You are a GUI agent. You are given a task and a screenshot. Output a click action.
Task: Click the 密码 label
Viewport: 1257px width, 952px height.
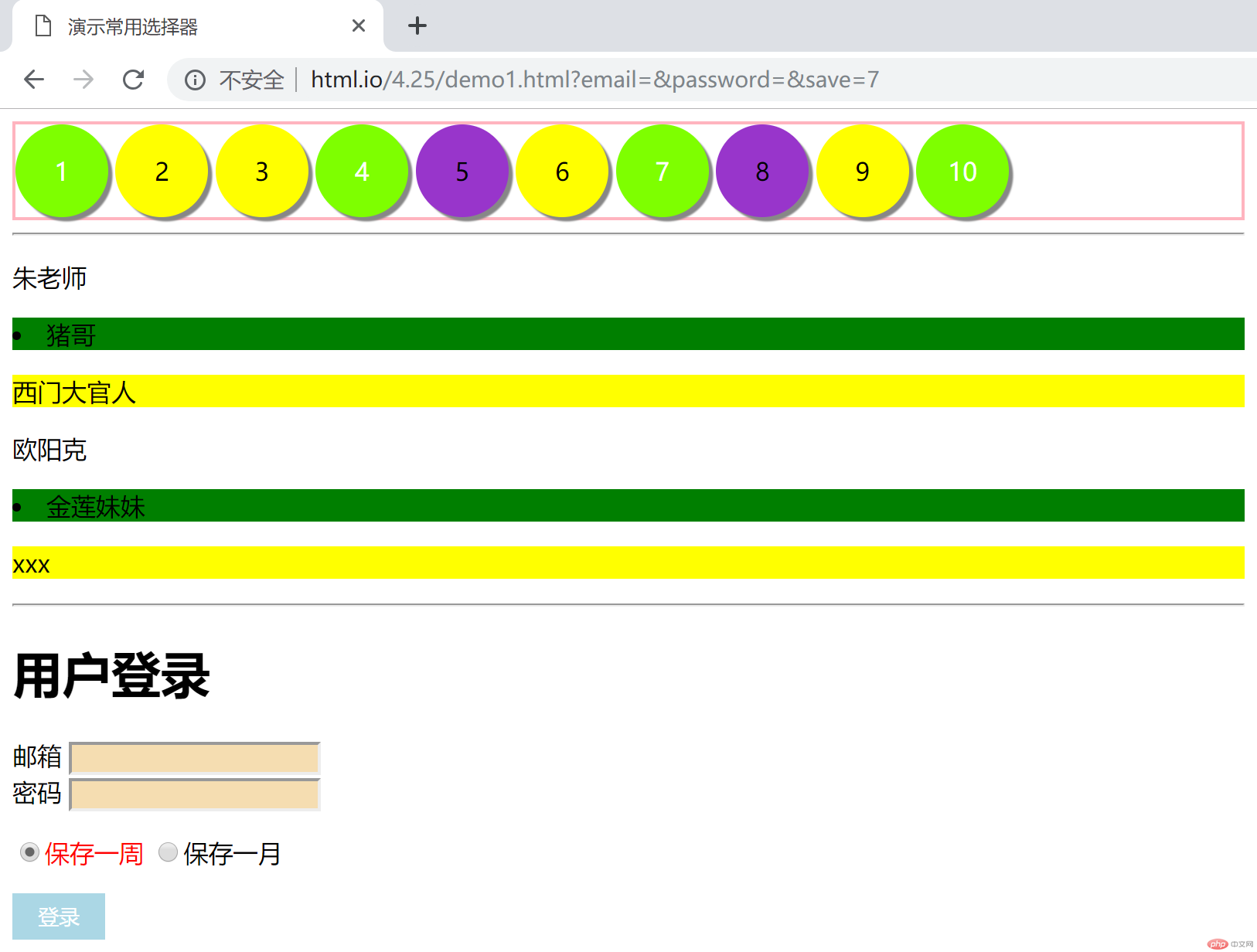[37, 793]
